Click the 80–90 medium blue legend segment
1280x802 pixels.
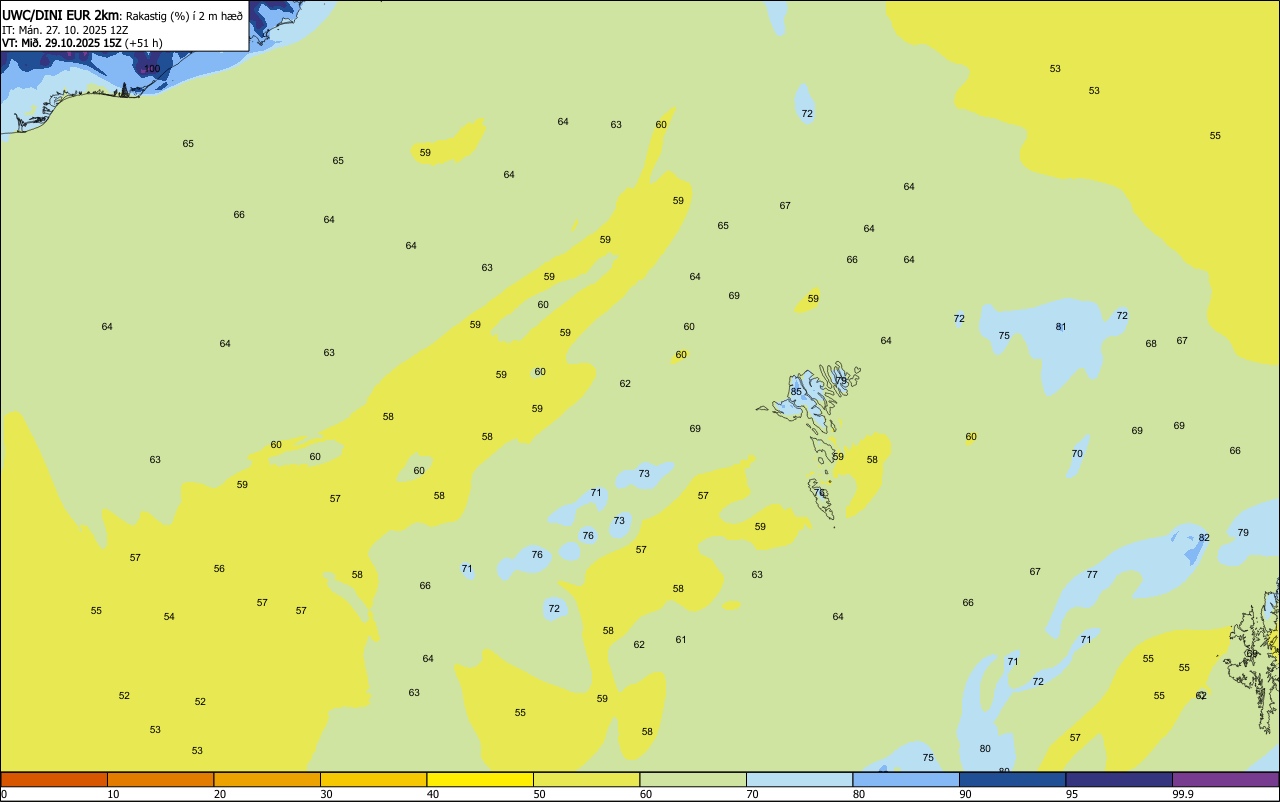point(906,779)
